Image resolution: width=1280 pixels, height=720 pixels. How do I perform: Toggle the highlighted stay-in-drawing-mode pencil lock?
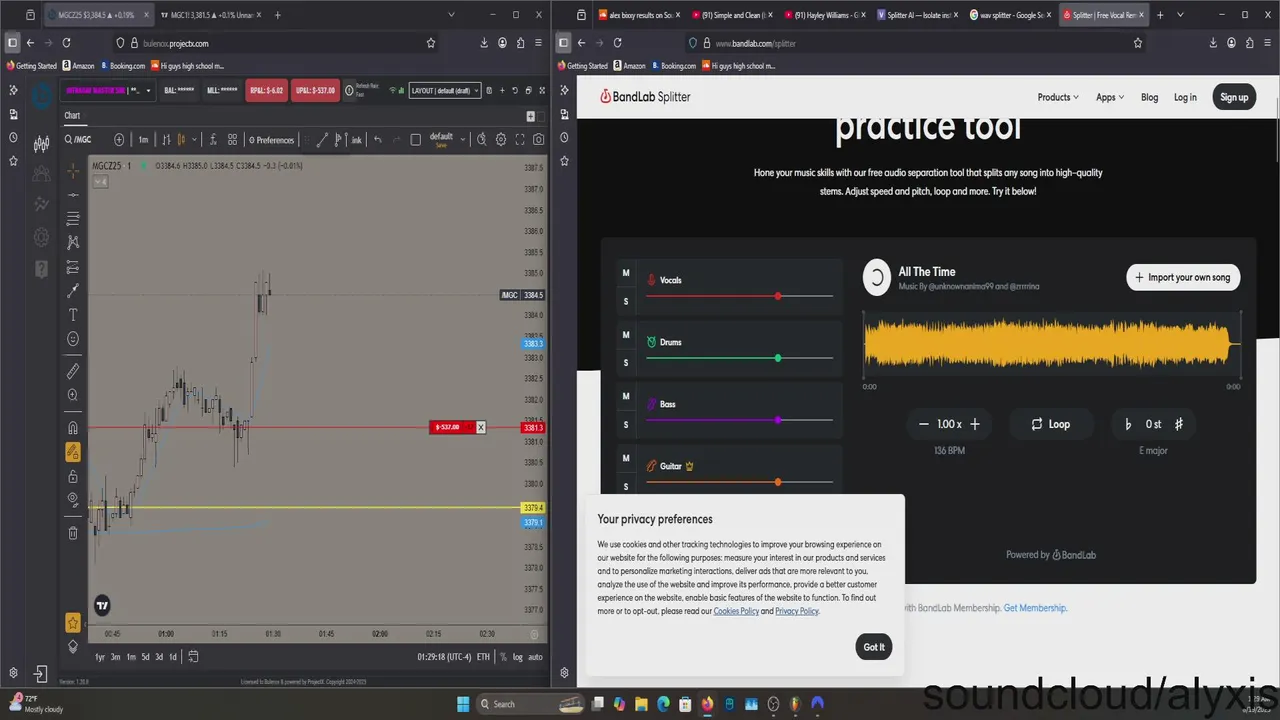(x=73, y=452)
